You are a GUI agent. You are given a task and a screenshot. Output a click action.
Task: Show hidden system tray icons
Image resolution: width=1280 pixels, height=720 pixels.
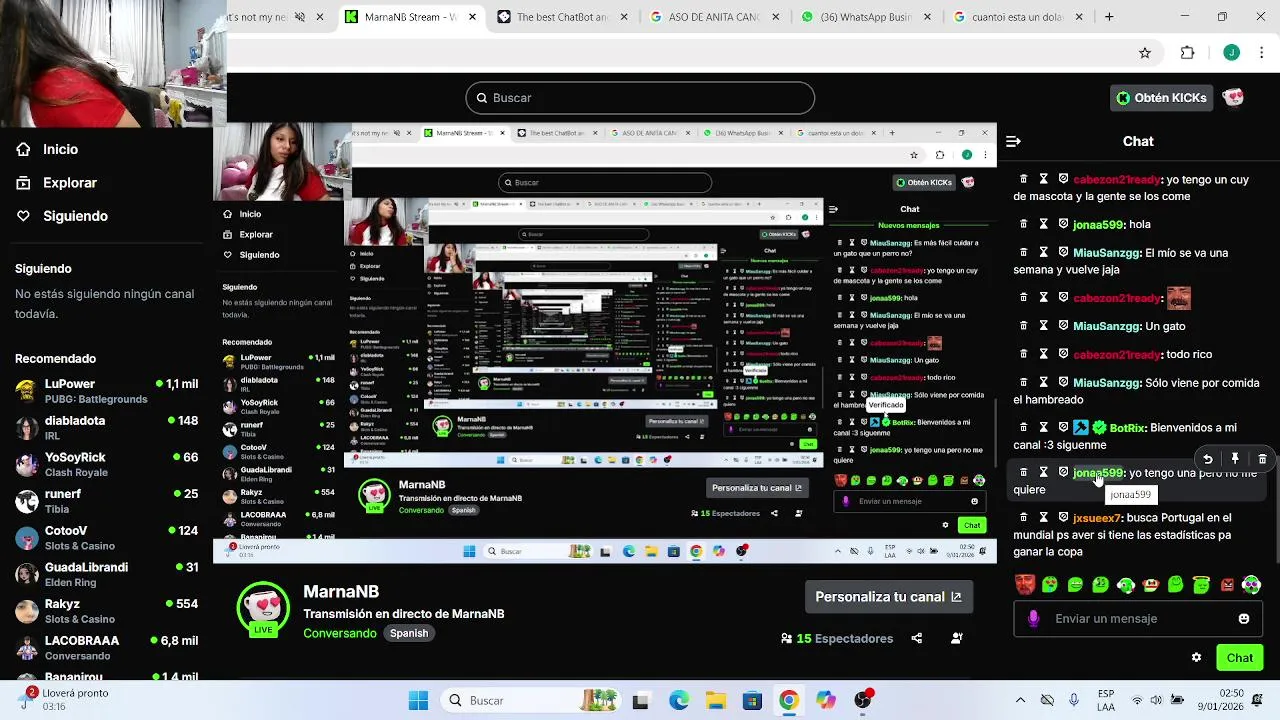[1020, 700]
